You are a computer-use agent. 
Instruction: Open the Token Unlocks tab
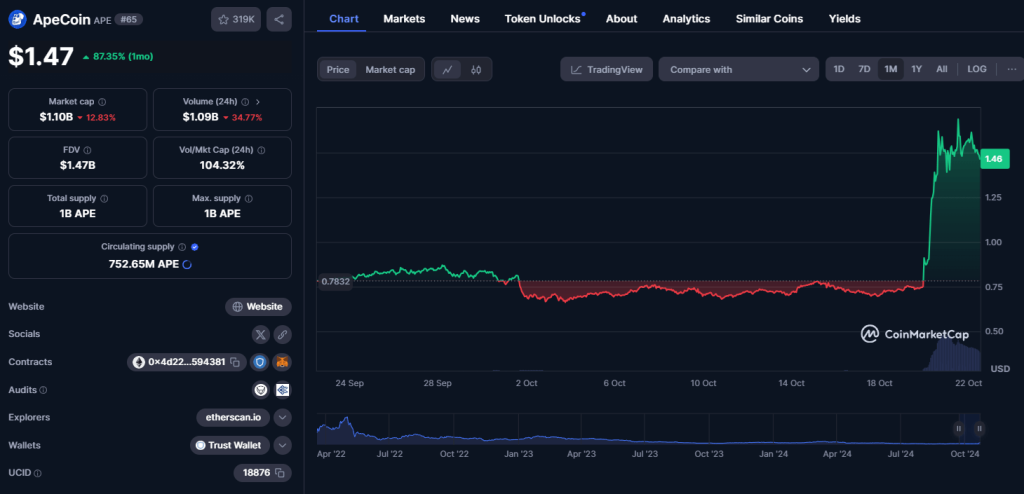tap(543, 19)
